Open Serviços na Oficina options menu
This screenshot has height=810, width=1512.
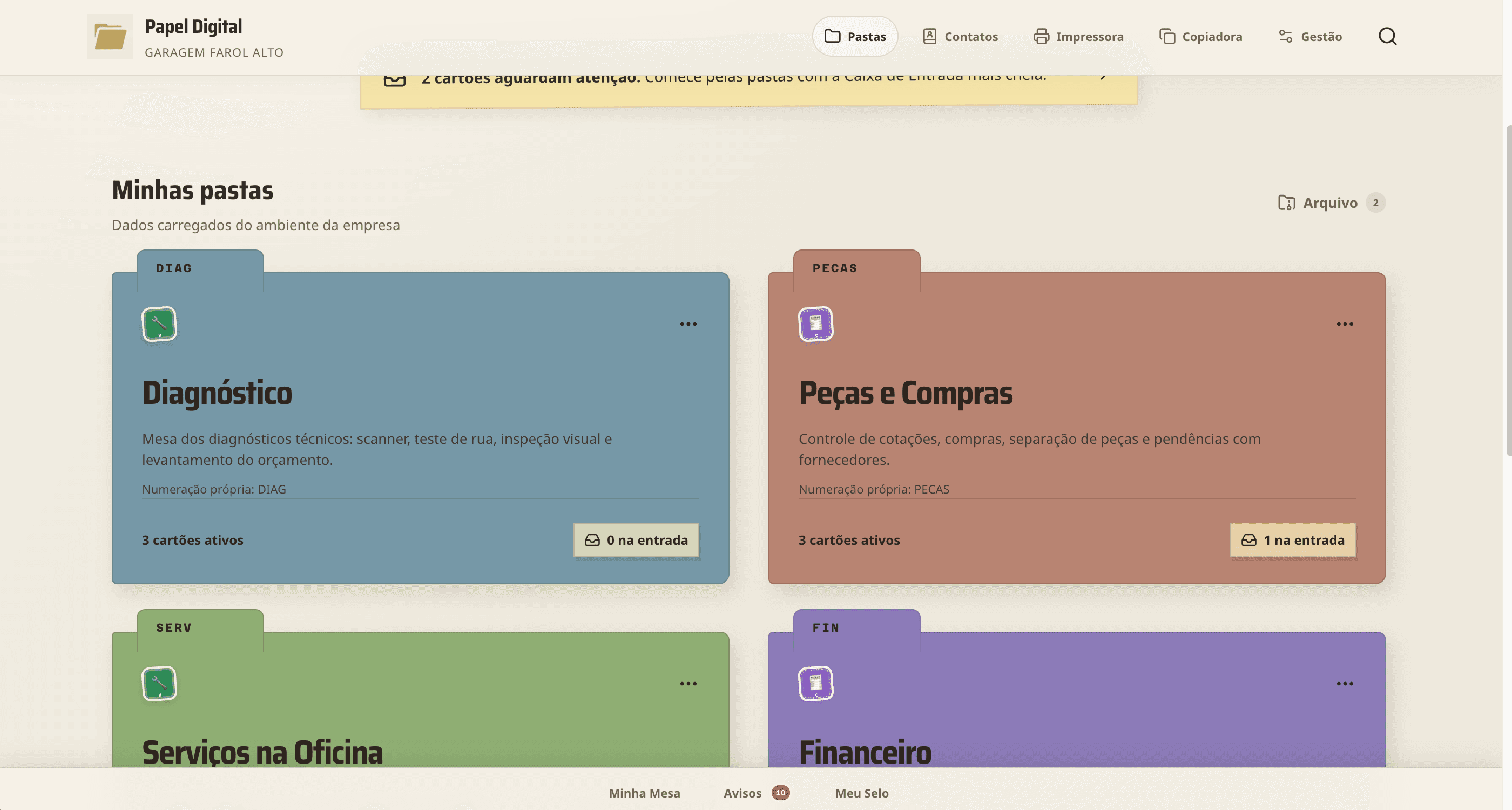688,684
